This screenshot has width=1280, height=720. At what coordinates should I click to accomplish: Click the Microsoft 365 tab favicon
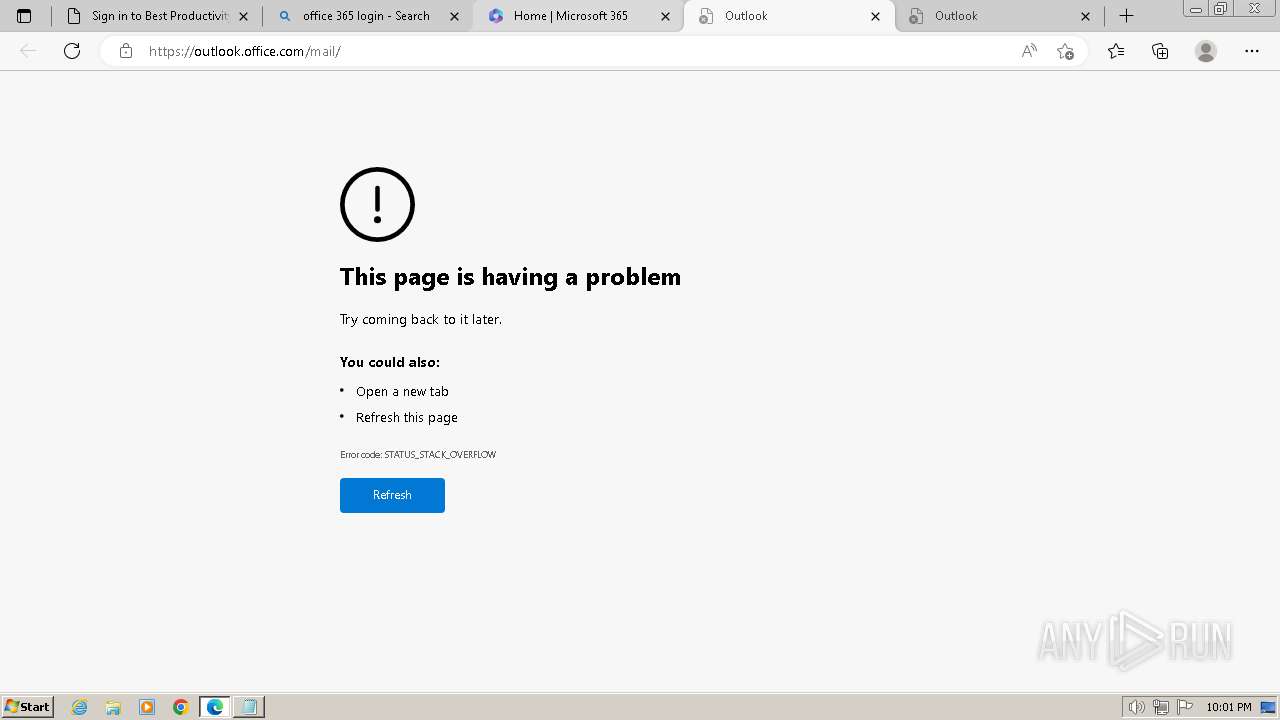[496, 16]
